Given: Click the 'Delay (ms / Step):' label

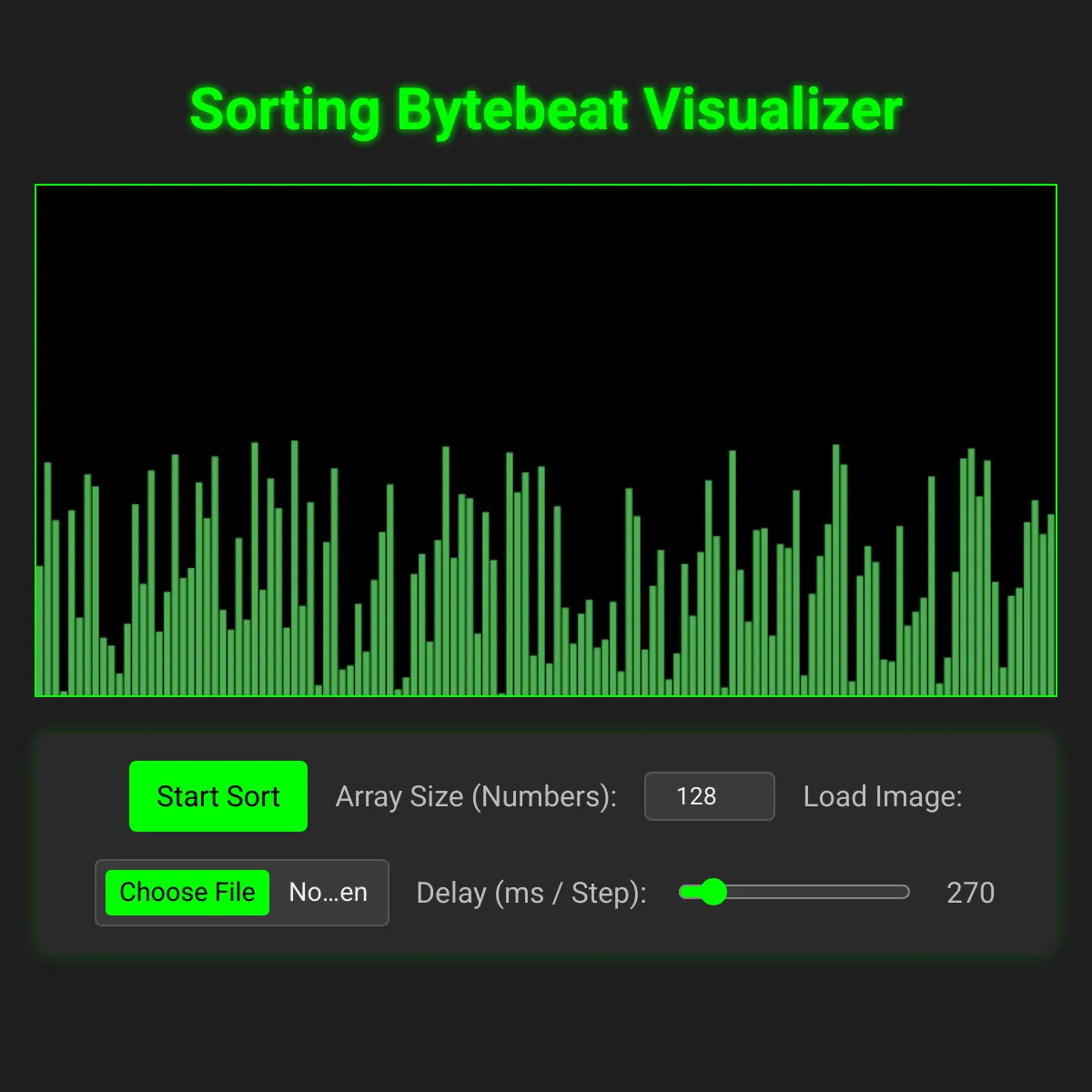Looking at the screenshot, I should point(531,893).
